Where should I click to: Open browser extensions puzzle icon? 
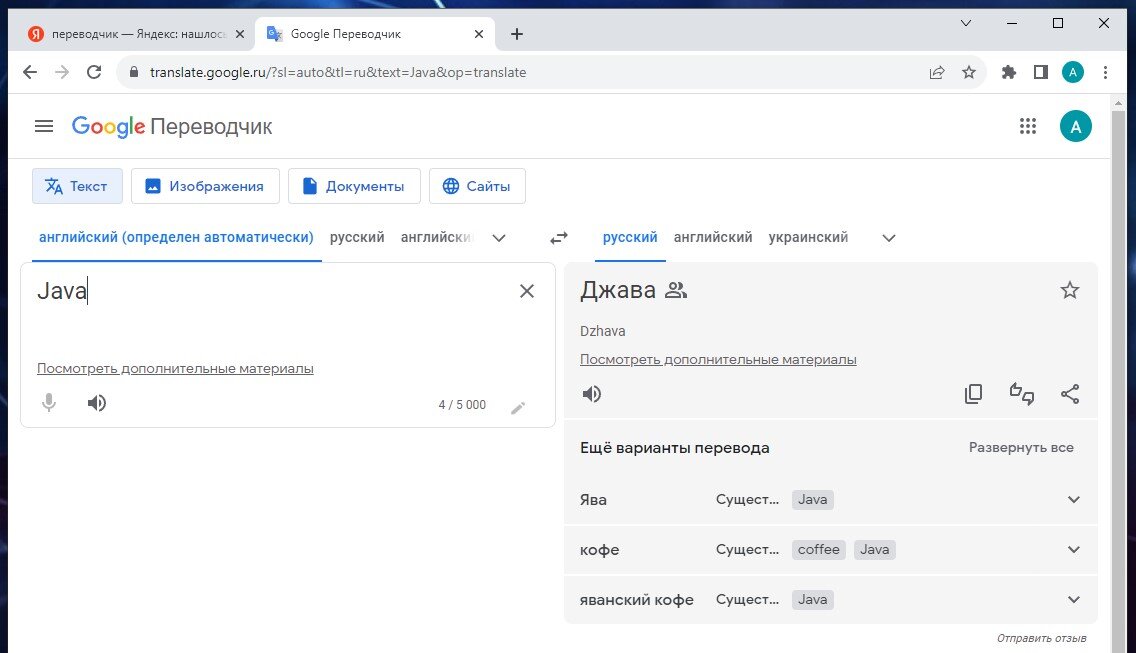click(1008, 72)
